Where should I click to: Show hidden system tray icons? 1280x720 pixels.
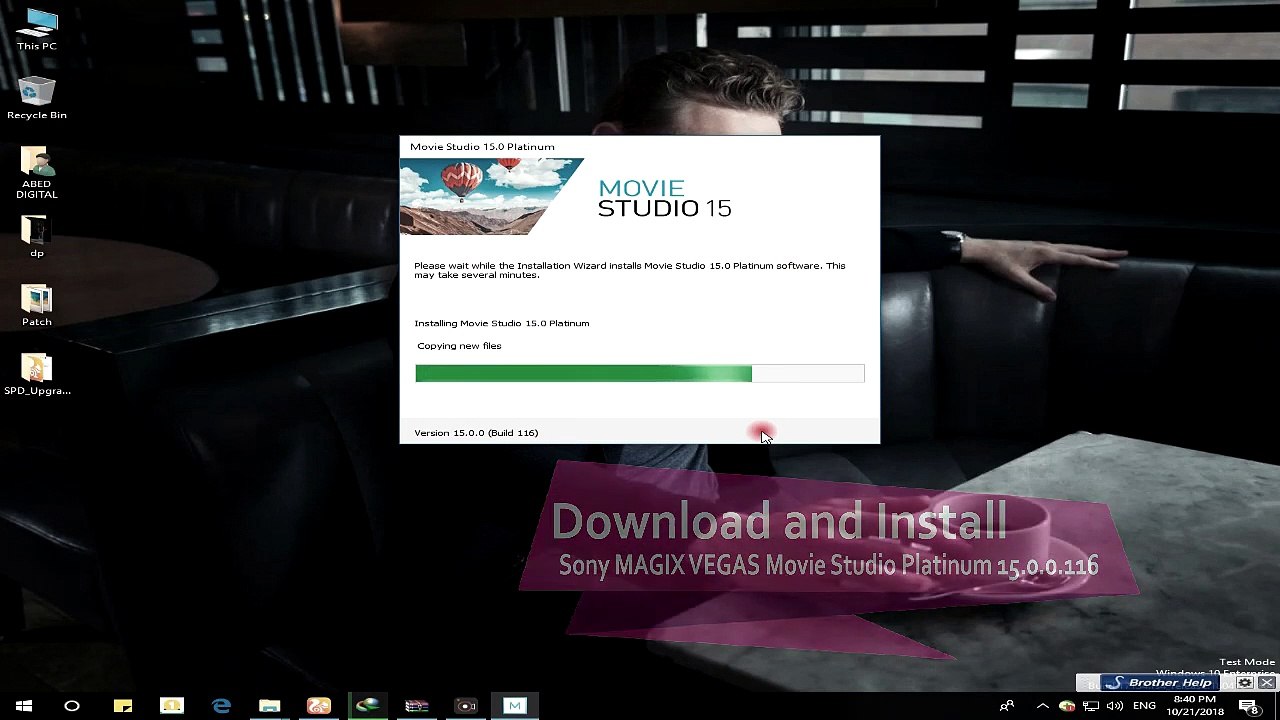[1043, 706]
